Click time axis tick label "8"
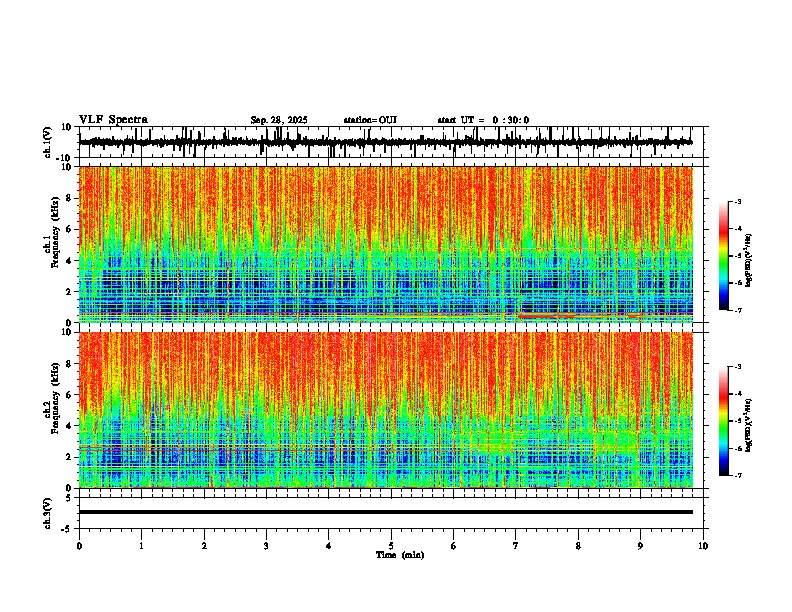792x612 pixels. 578,546
